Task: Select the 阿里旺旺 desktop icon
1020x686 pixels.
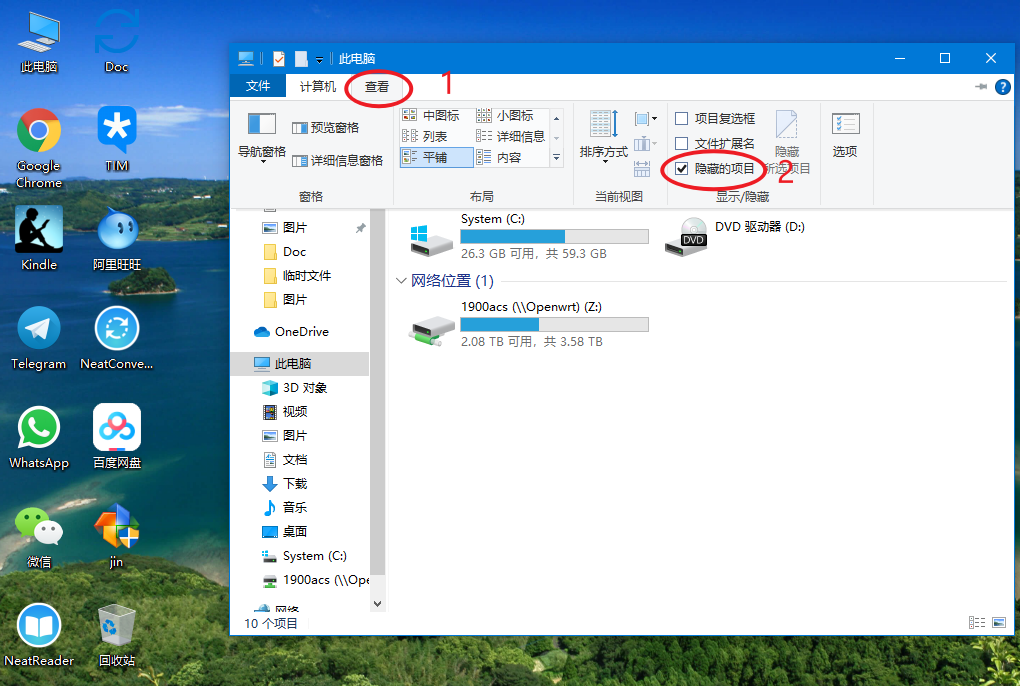Action: coord(116,239)
